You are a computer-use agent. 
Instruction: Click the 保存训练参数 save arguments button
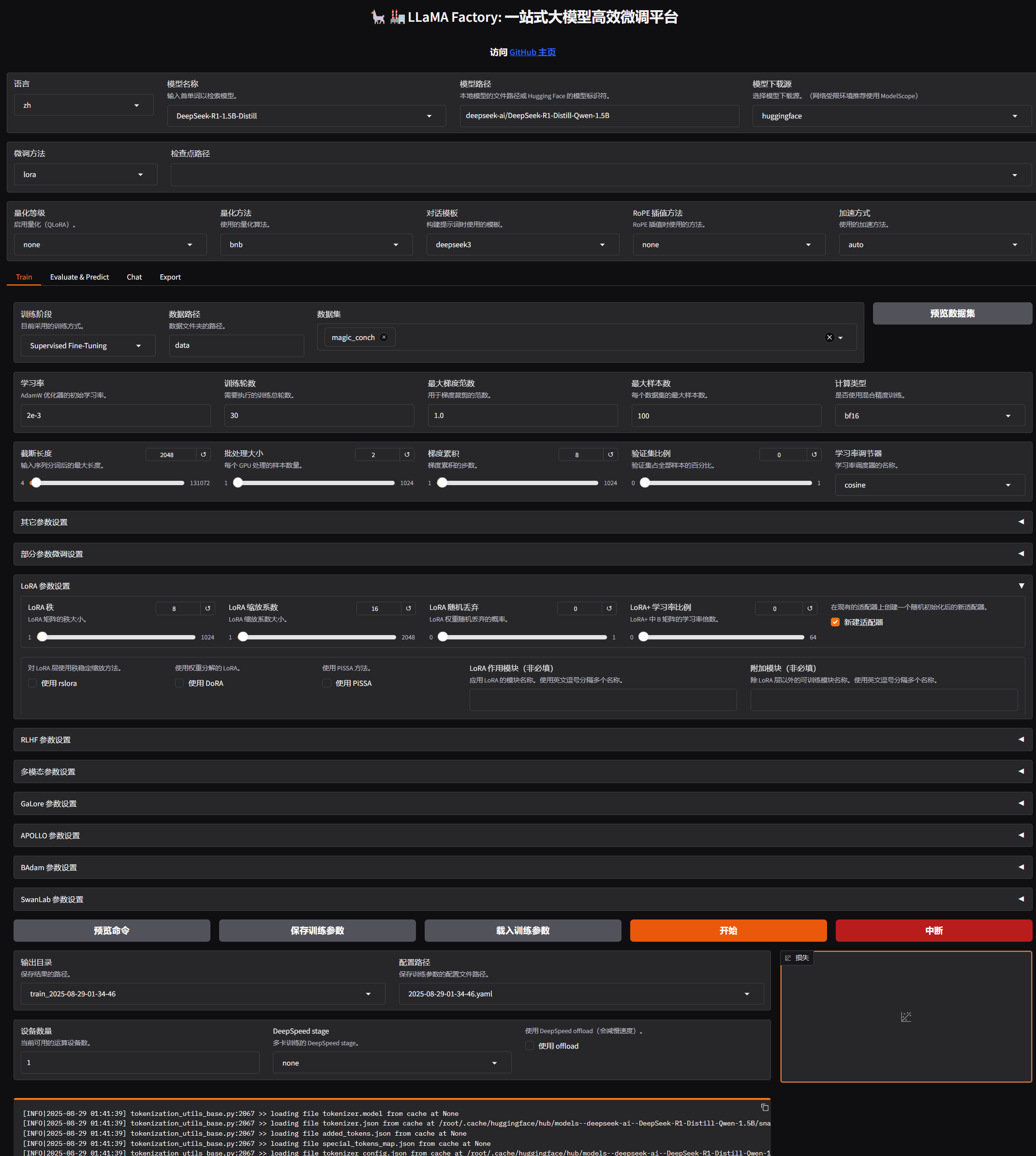tap(317, 930)
